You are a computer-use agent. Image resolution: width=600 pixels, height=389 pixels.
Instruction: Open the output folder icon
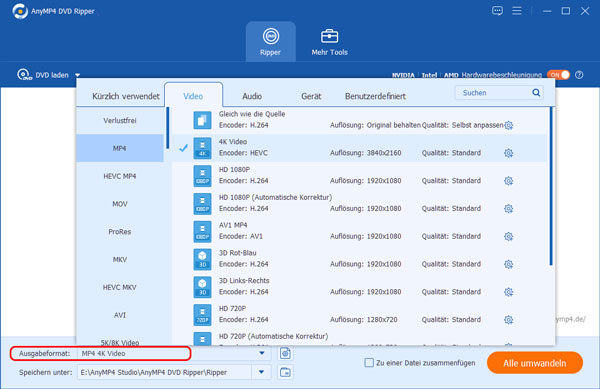285,372
